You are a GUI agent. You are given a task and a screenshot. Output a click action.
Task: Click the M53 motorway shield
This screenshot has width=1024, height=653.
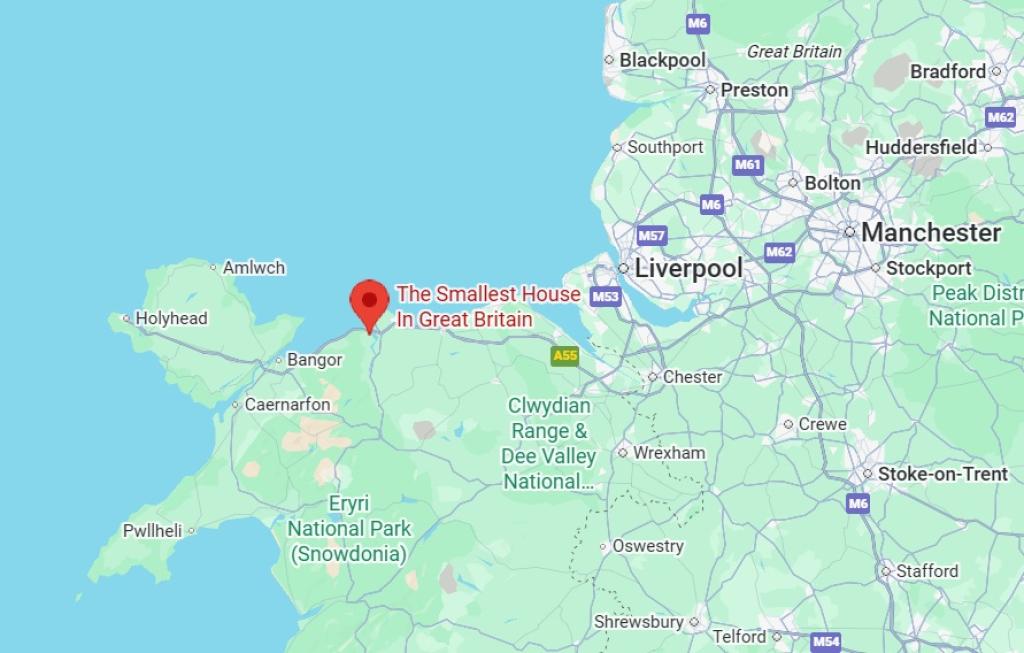click(605, 297)
